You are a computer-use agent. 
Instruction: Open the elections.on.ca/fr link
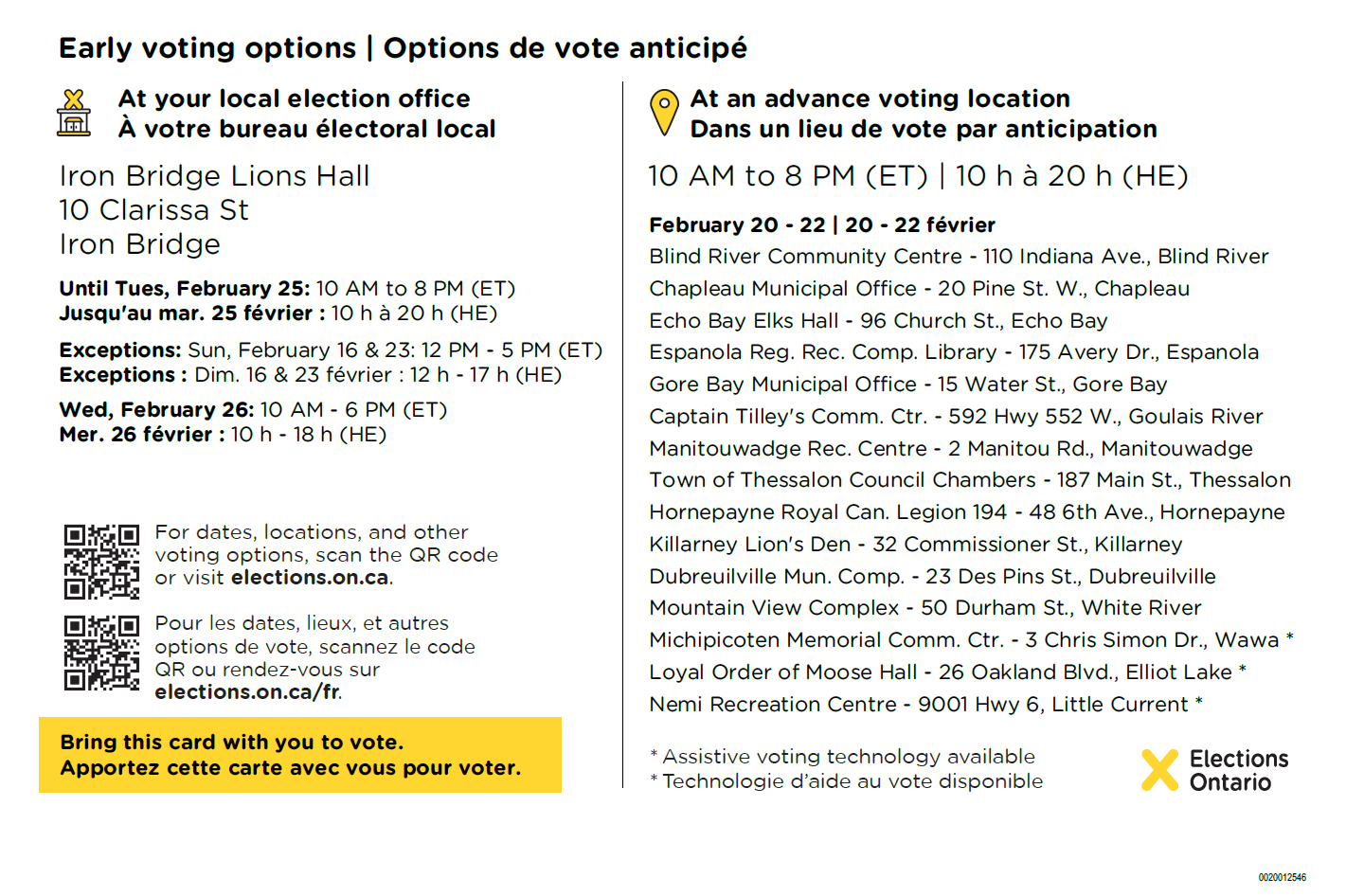(x=246, y=692)
